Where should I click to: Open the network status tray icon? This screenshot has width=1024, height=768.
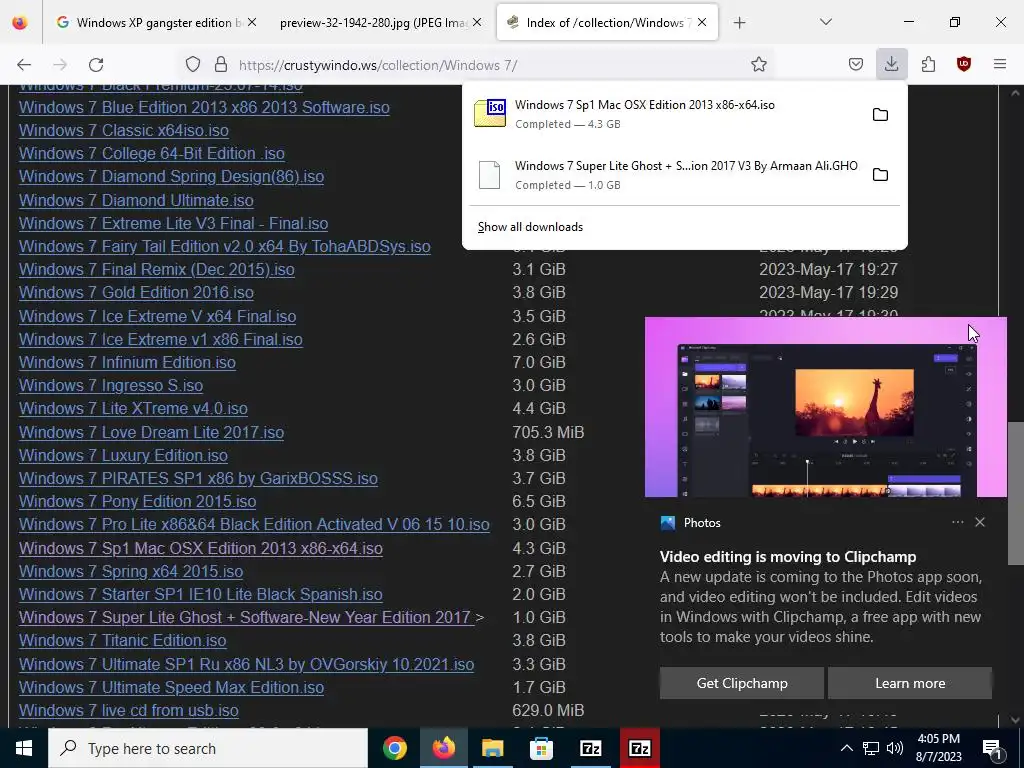(x=871, y=748)
